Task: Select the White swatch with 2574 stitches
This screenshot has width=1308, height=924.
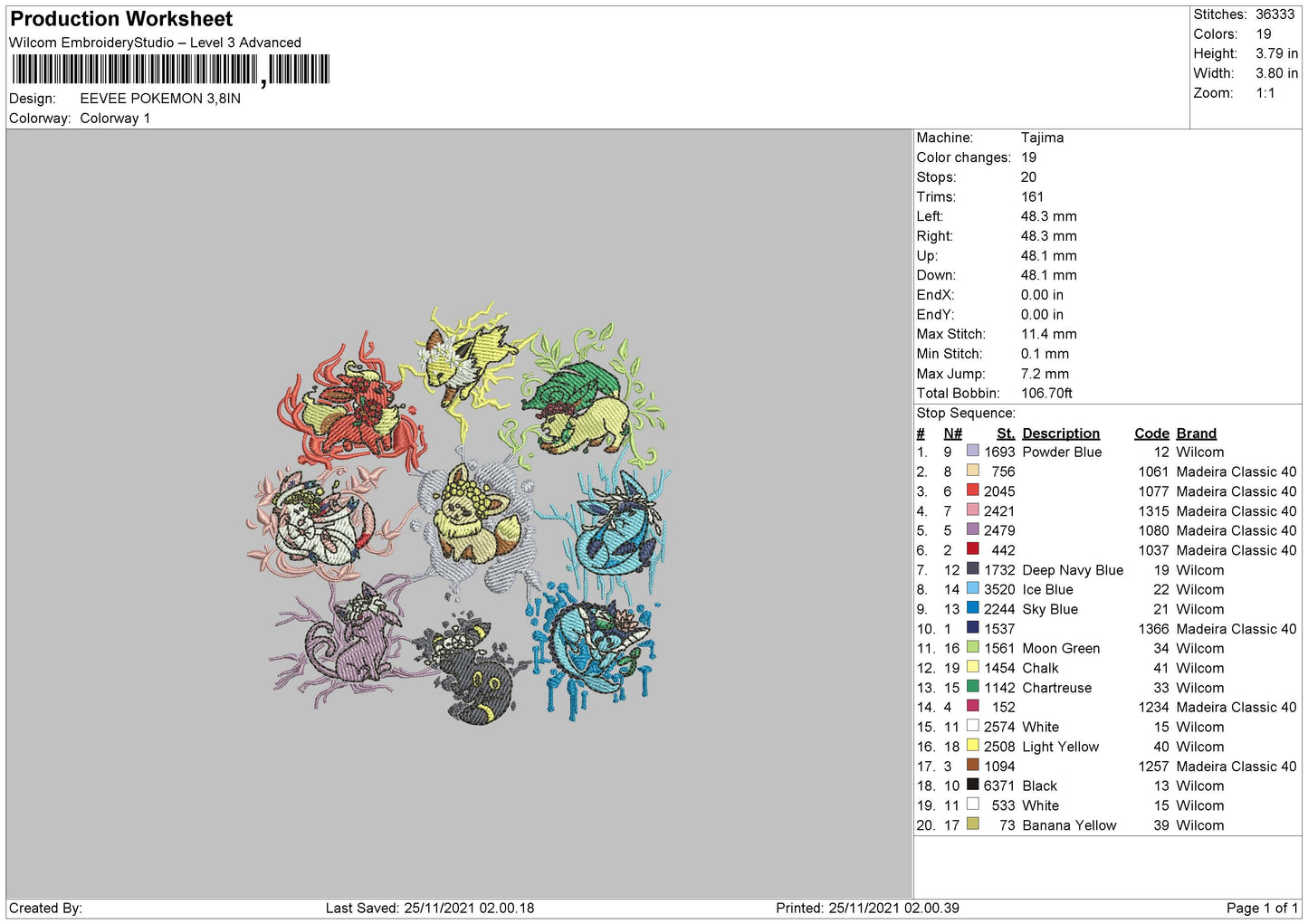Action: [x=972, y=726]
